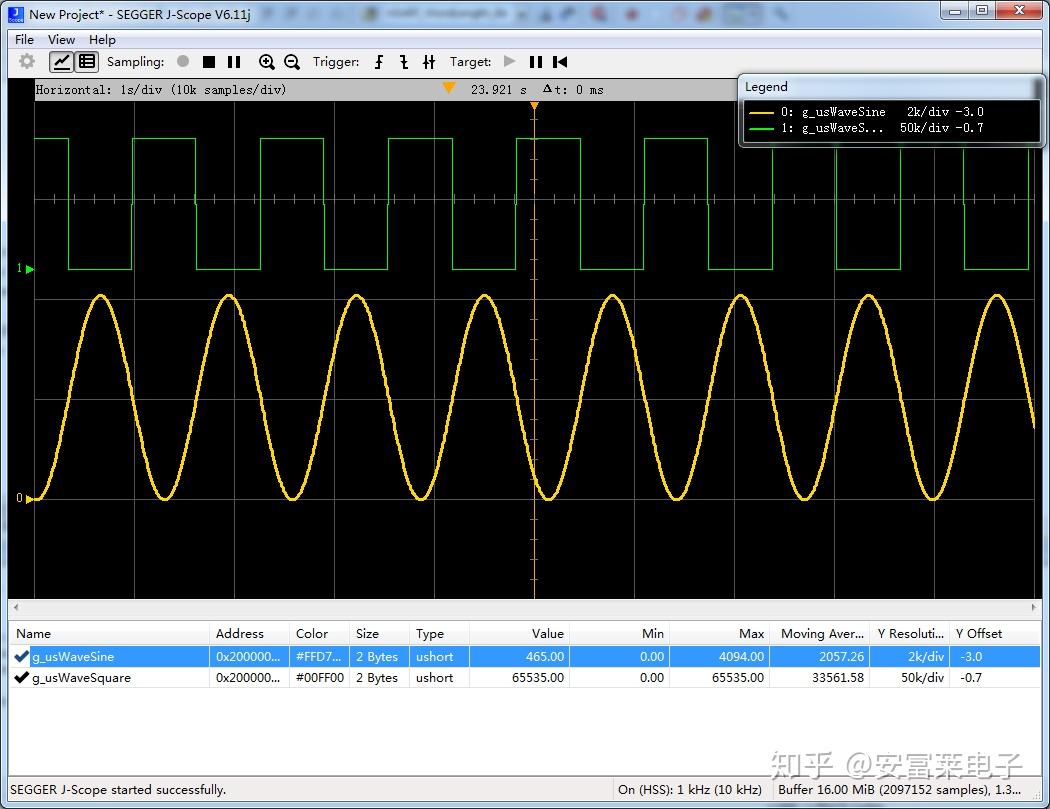
Task: Select the both edges trigger icon
Action: [x=429, y=62]
